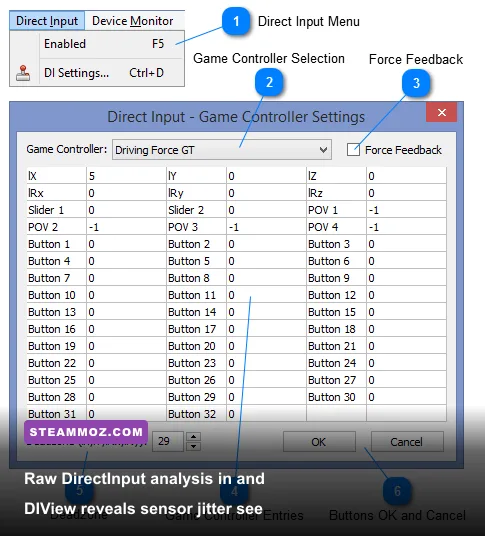Click the Button 1 entry
This screenshot has width=485, height=536.
click(56, 244)
